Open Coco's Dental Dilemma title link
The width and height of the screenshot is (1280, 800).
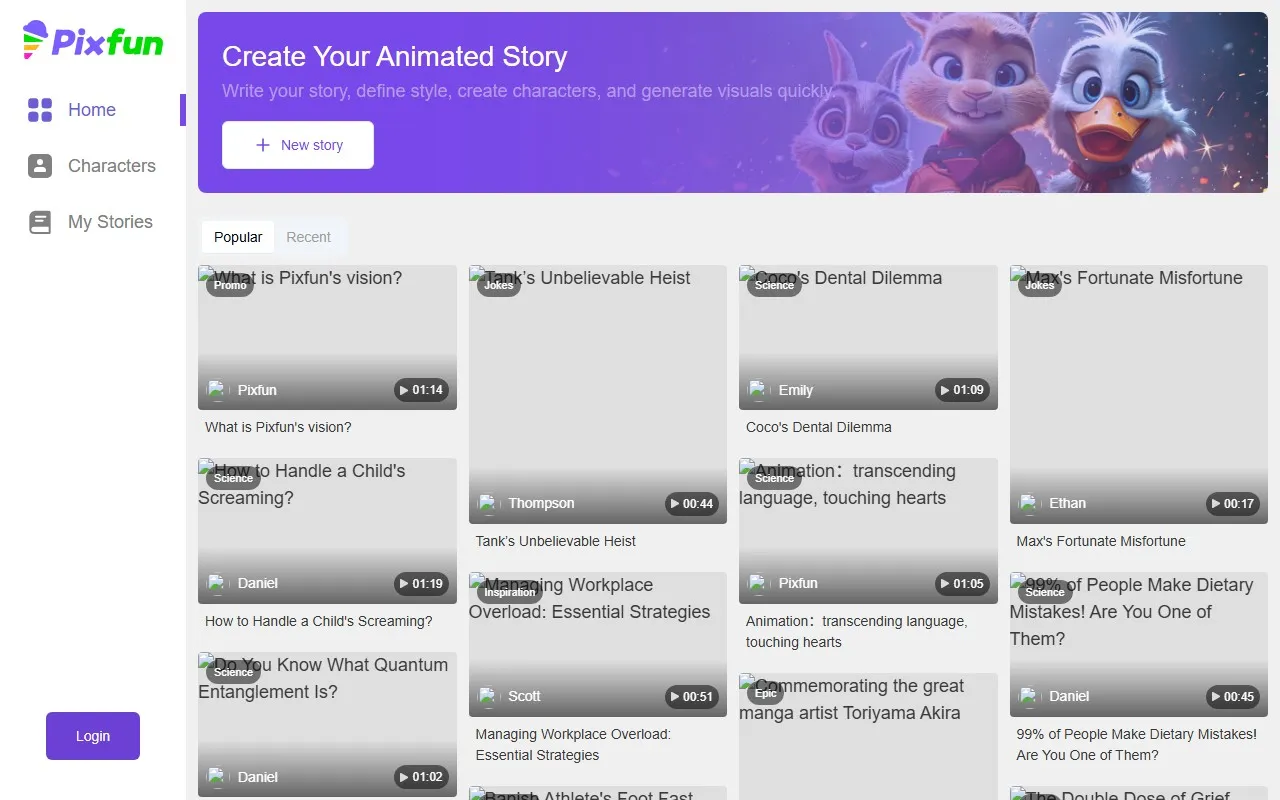pos(818,427)
